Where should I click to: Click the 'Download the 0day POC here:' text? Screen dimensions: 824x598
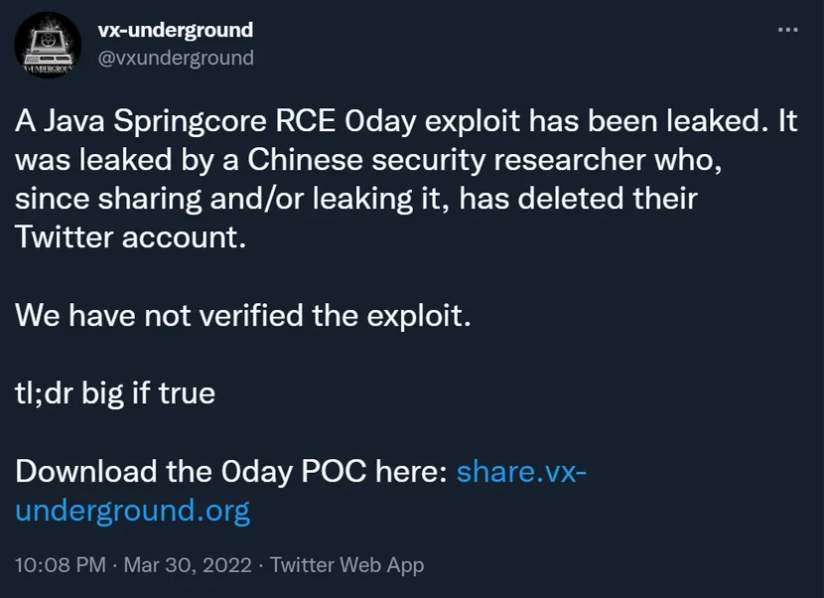point(231,471)
